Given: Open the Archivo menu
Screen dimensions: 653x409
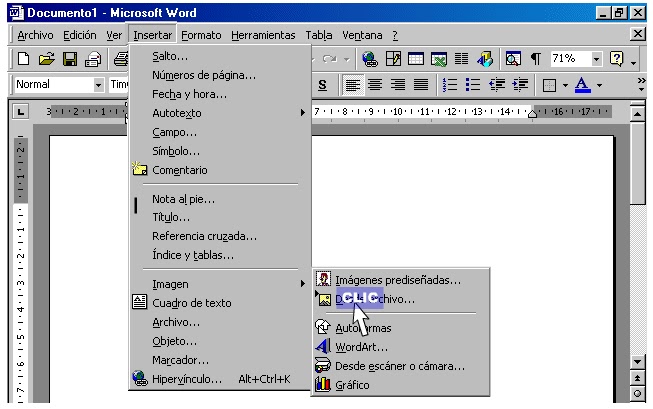Looking at the screenshot, I should 35,35.
